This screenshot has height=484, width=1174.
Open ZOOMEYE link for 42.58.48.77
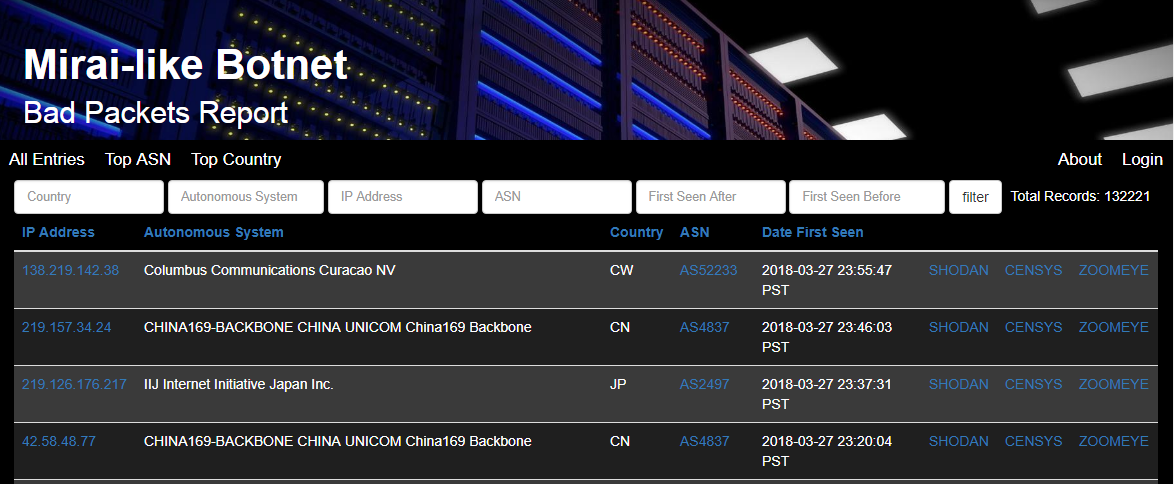coord(1113,441)
